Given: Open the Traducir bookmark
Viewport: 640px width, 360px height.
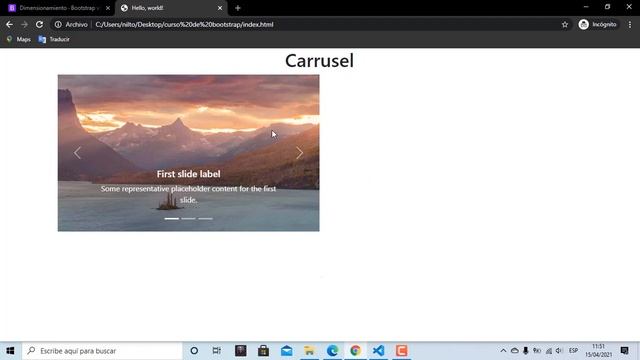Looking at the screenshot, I should click(x=54, y=39).
